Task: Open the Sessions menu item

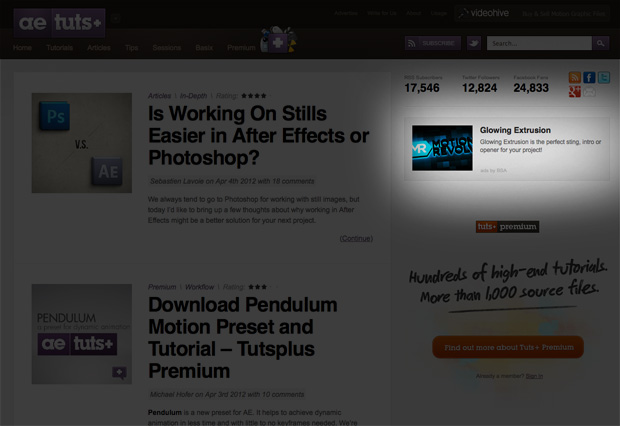Action: pos(166,48)
